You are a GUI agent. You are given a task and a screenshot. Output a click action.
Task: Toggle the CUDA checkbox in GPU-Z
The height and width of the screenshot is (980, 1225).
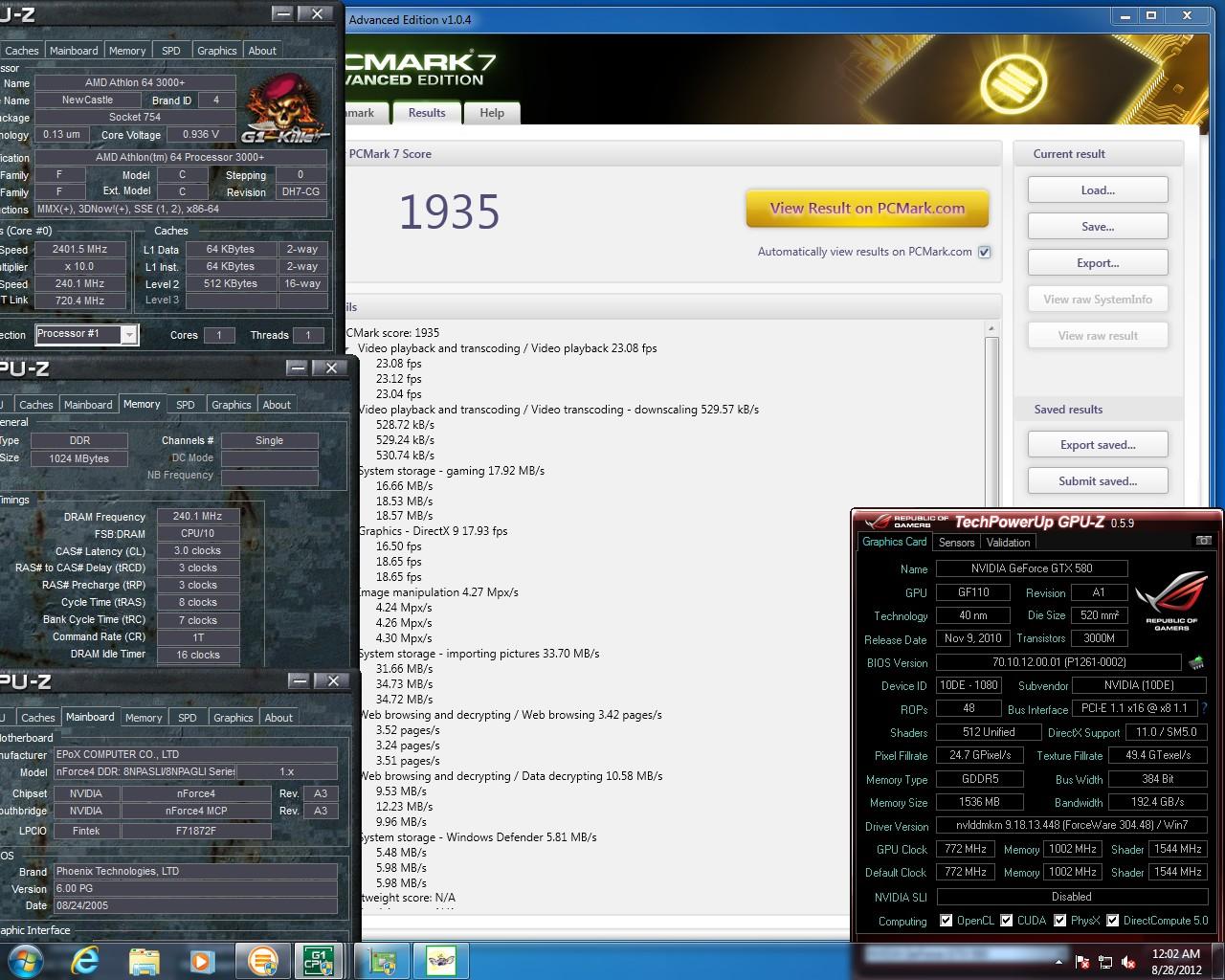1007,921
